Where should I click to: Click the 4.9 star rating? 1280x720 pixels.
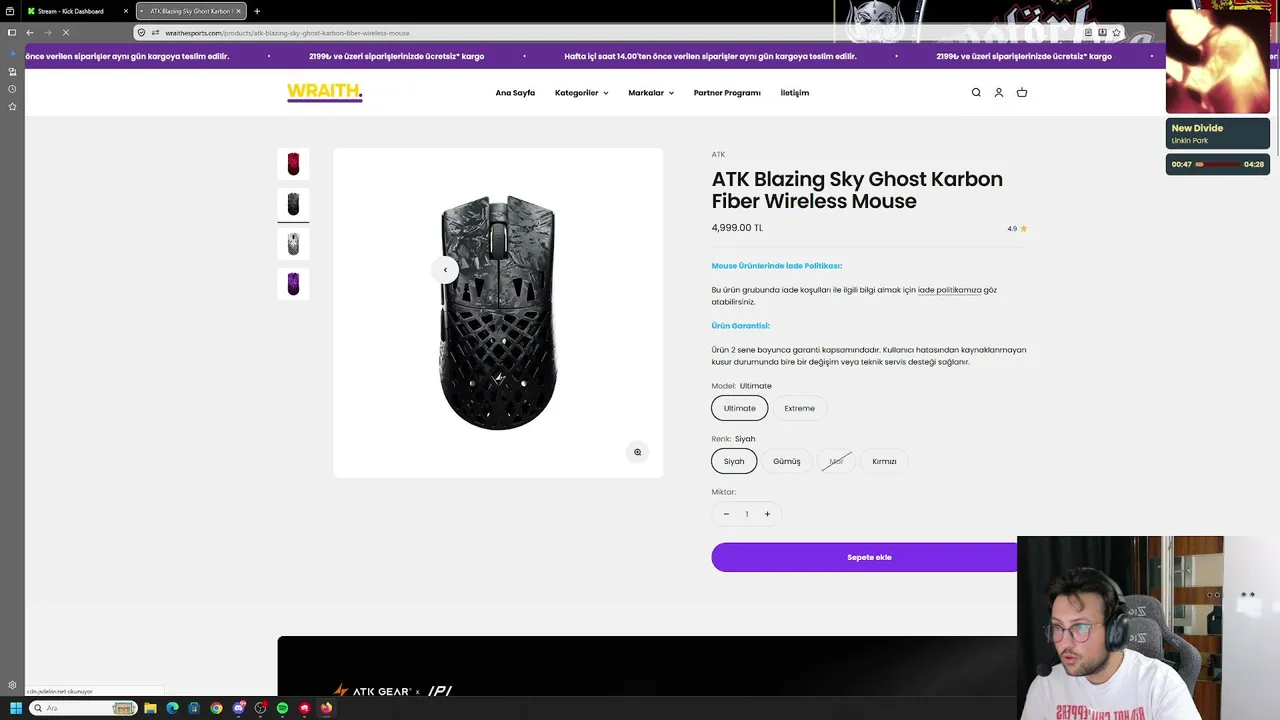coord(1017,229)
